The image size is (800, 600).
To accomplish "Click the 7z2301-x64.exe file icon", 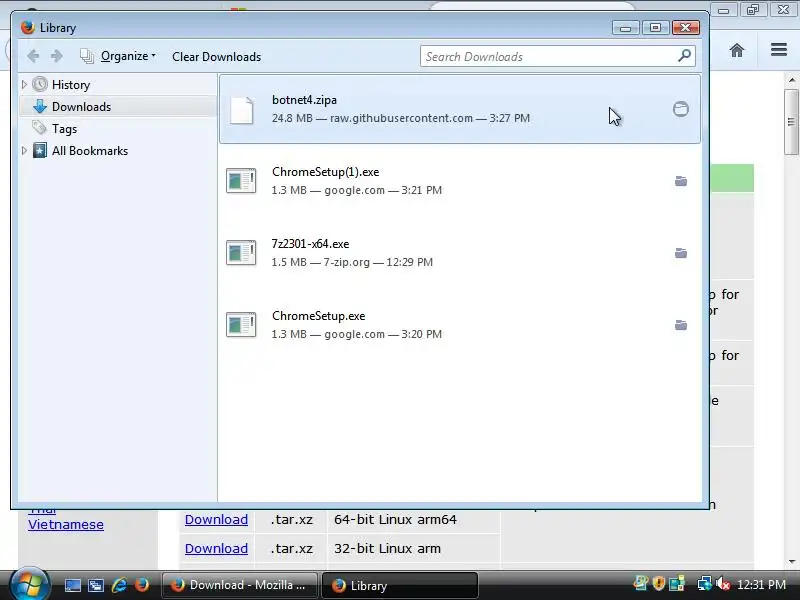I will (x=241, y=253).
